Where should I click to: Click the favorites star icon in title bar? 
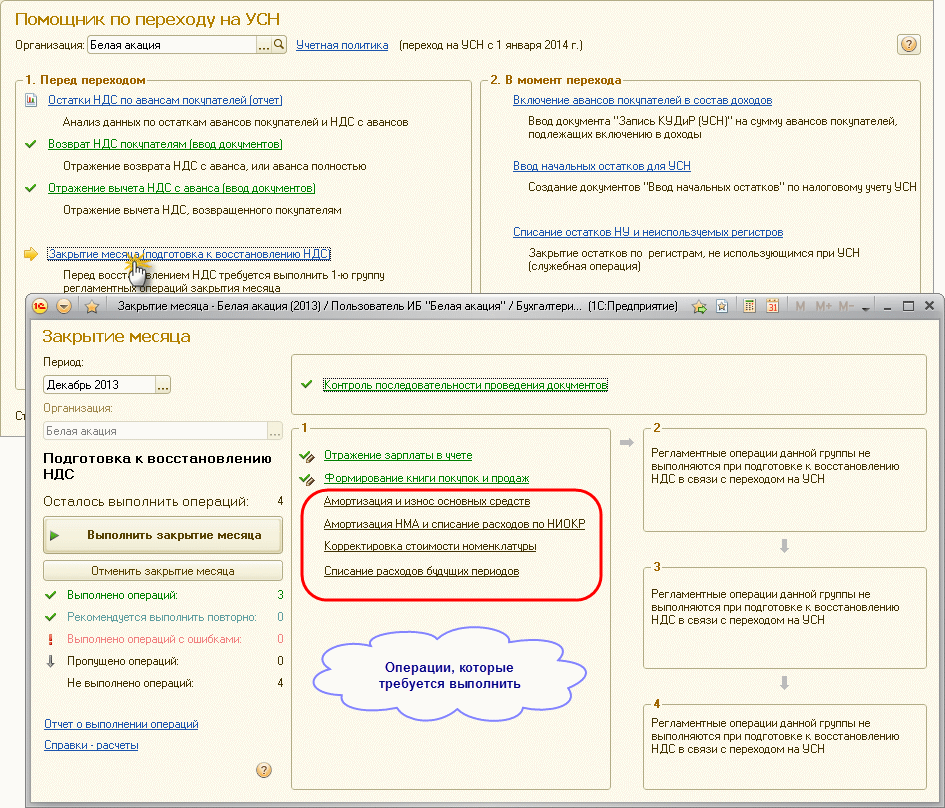click(x=92, y=307)
